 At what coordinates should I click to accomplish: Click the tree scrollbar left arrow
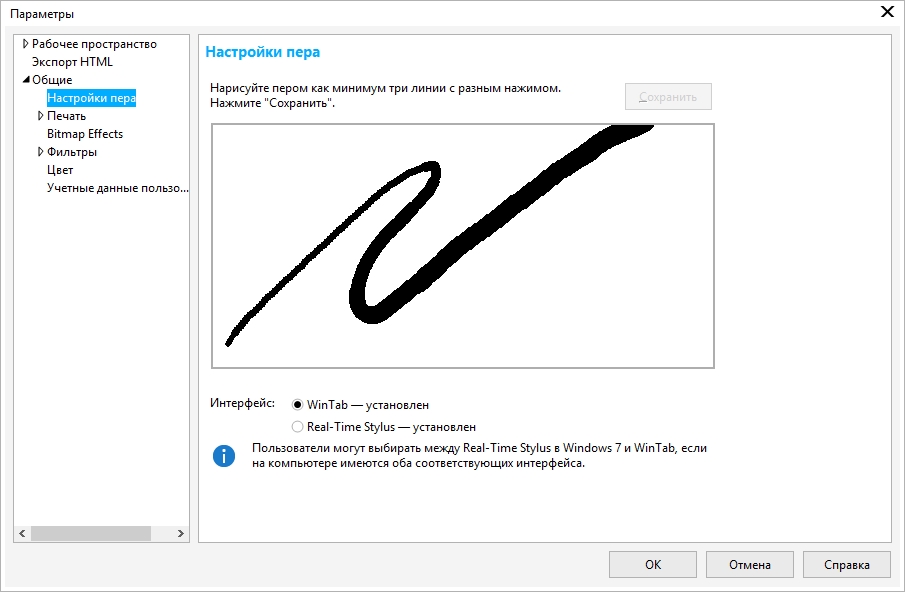(22, 533)
